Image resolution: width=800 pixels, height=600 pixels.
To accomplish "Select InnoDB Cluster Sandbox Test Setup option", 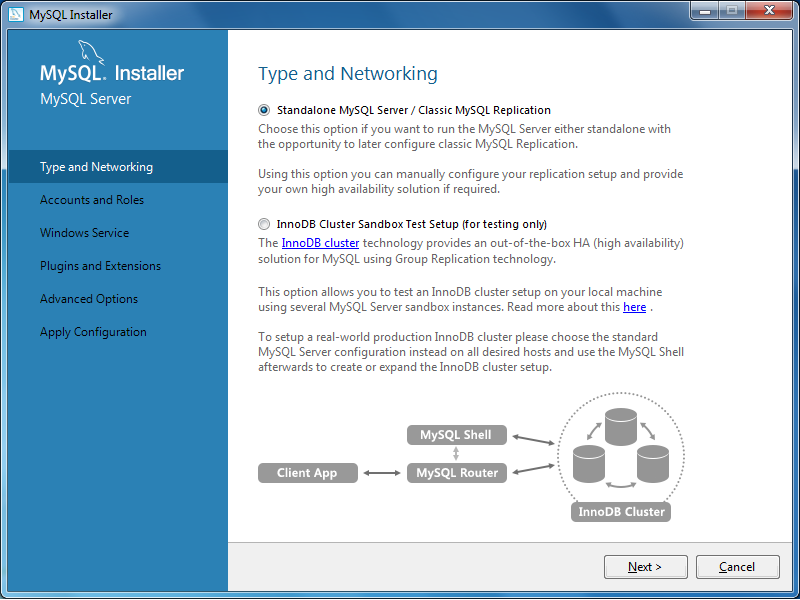I will pos(264,224).
